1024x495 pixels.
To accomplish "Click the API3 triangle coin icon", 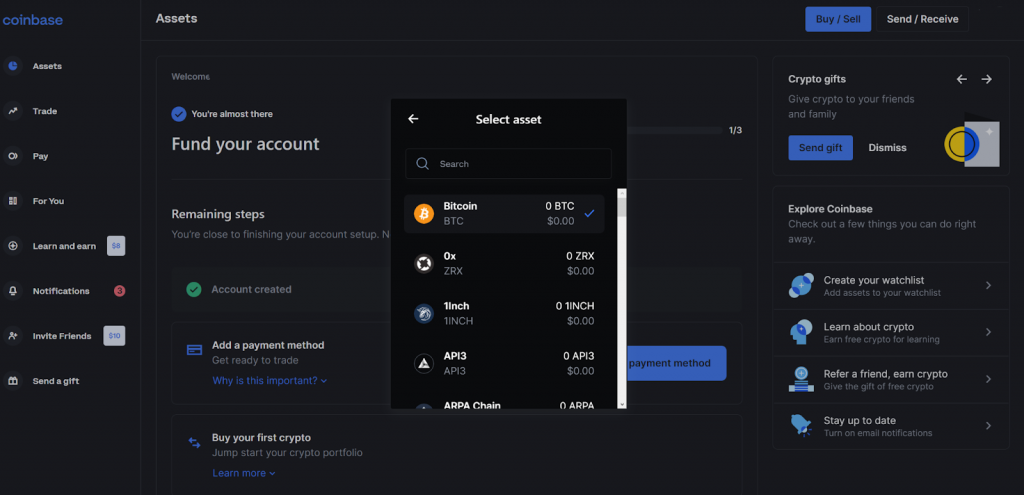I will pos(424,364).
